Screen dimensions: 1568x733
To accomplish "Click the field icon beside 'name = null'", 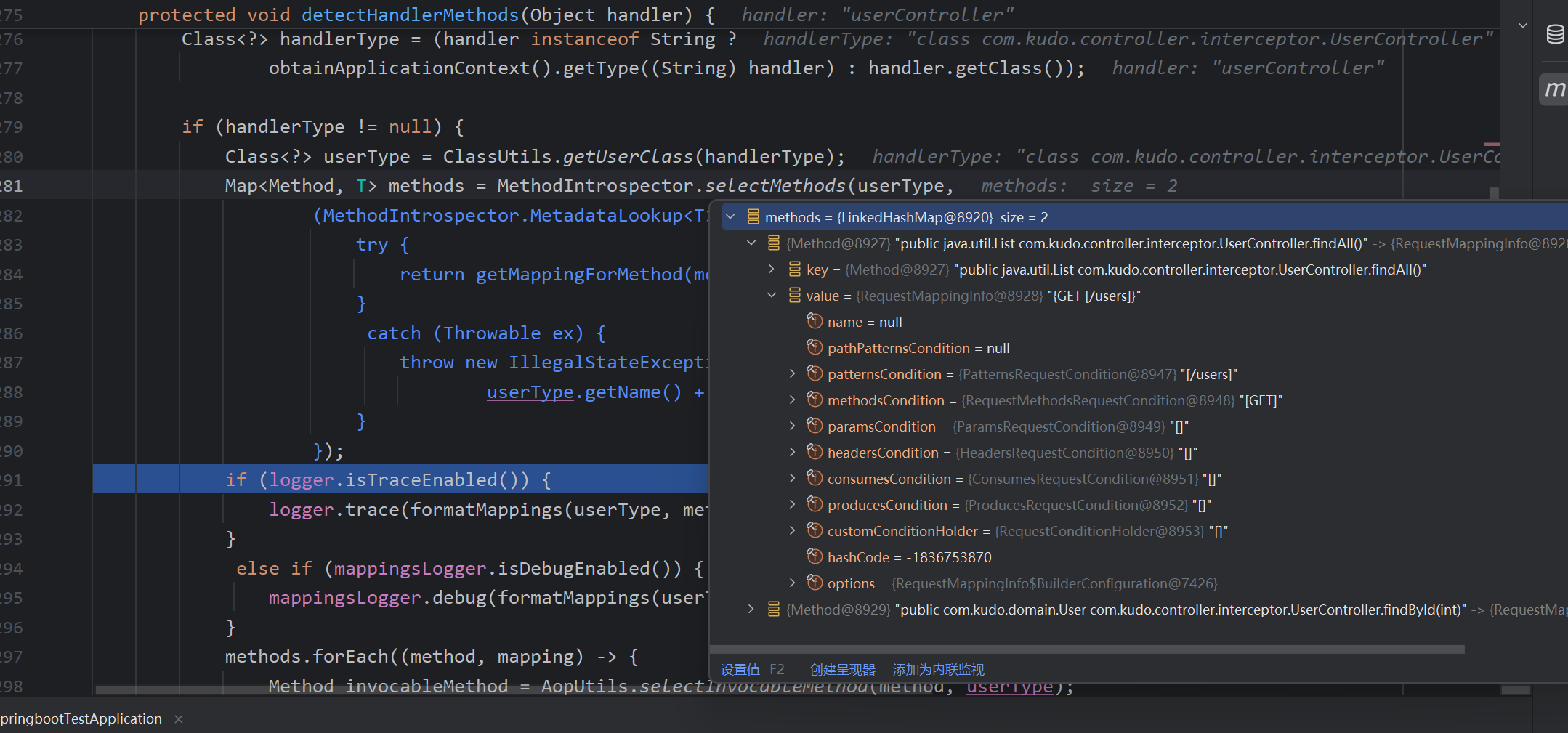I will coord(815,321).
